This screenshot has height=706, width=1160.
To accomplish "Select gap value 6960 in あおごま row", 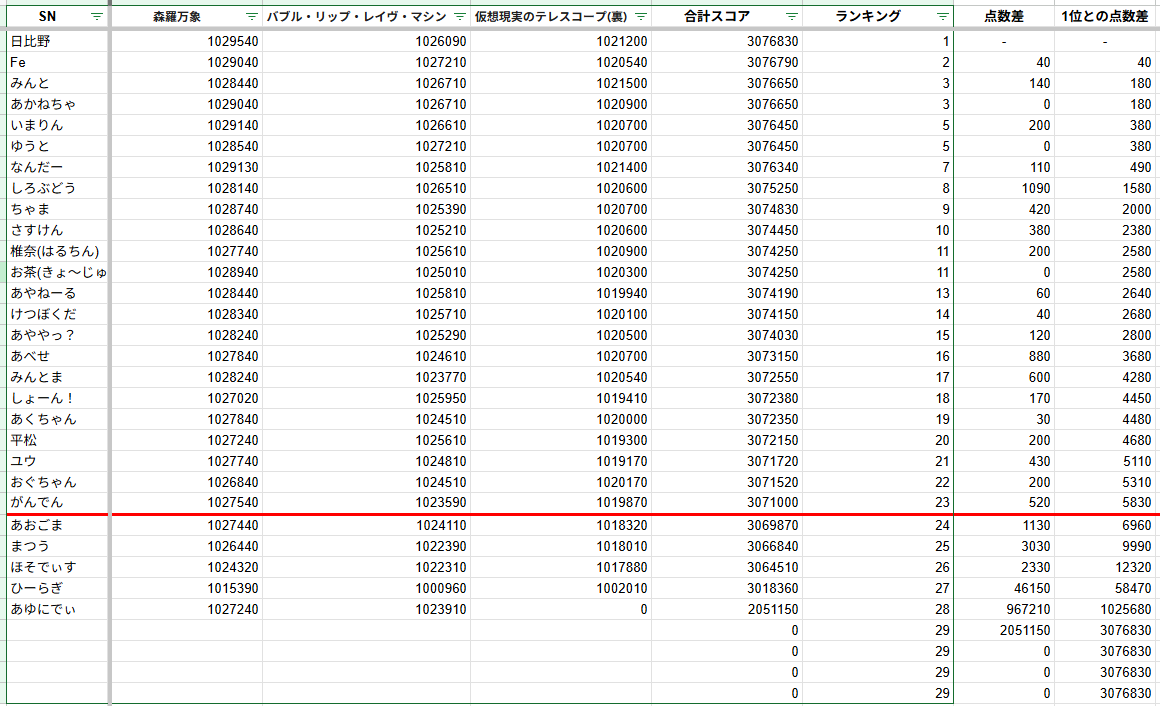I will [1107, 525].
